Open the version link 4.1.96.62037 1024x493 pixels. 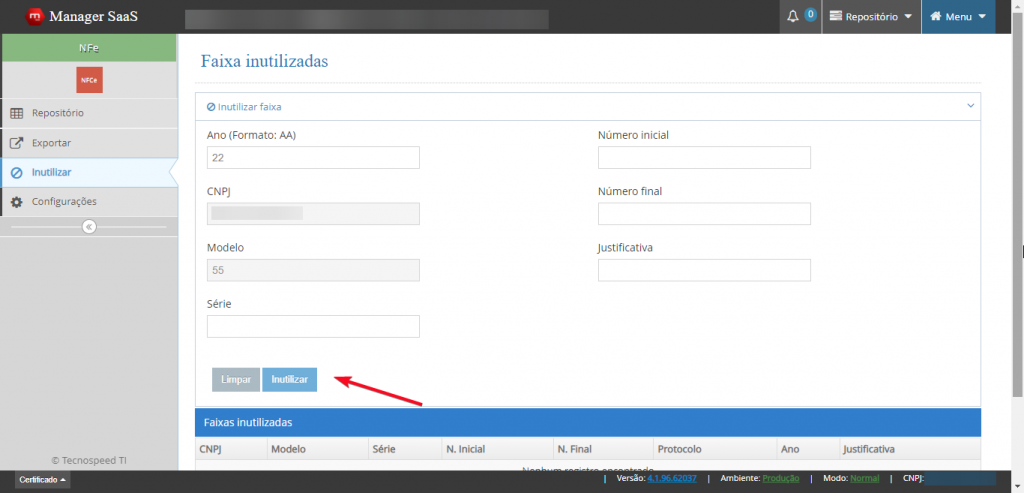672,479
